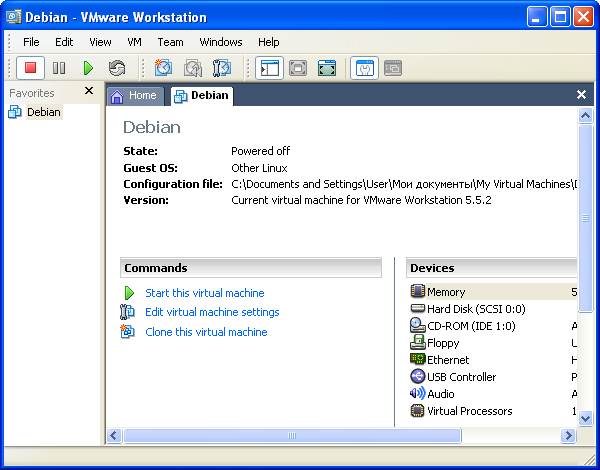This screenshot has width=600, height=470.
Task: Open the Snapshot Manager toolbar icon
Action: click(x=222, y=68)
